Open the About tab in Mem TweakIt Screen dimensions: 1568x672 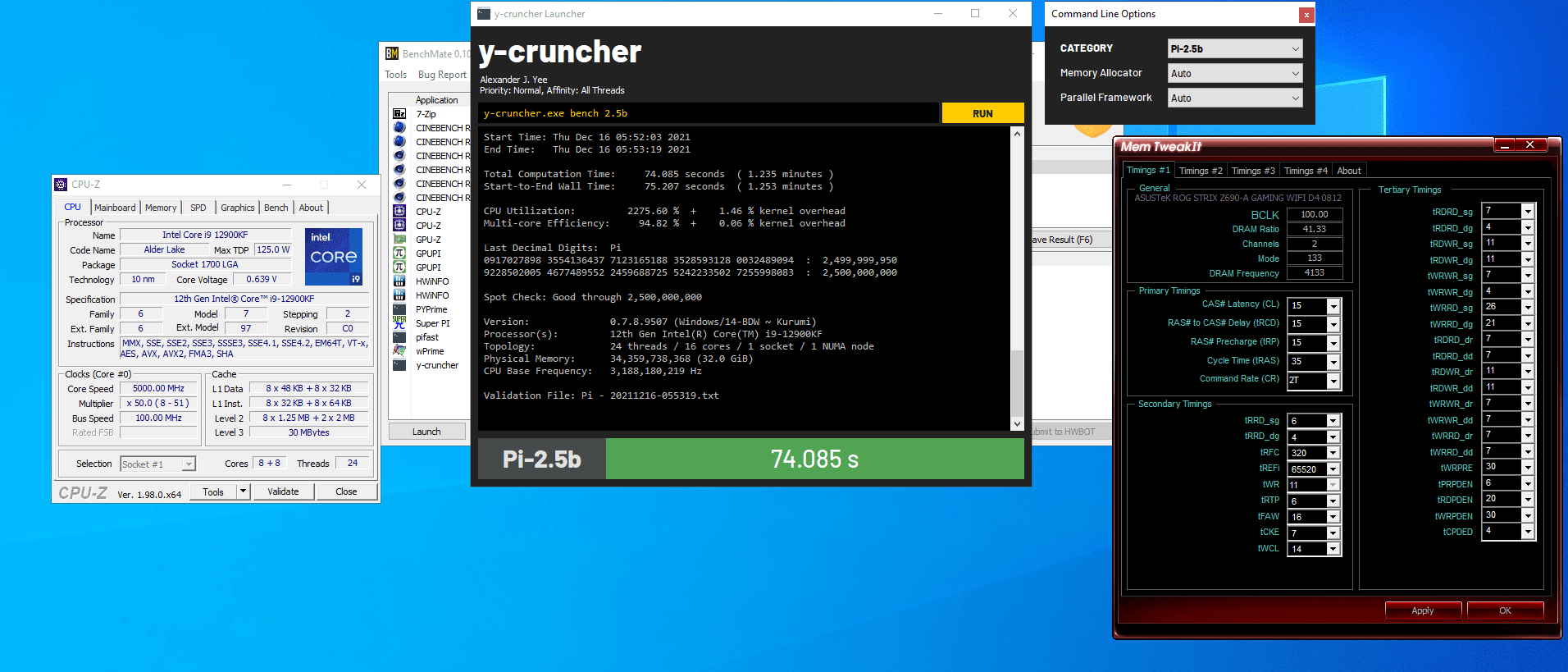[x=1349, y=171]
